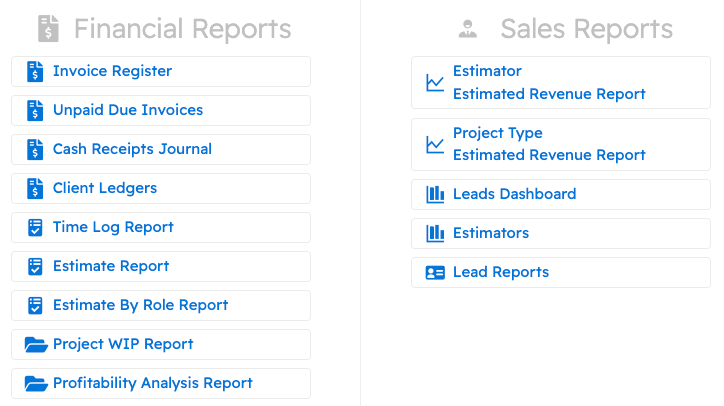This screenshot has width=724, height=406.
Task: Click the folder icon next to Project WIP Report
Action: coord(36,344)
